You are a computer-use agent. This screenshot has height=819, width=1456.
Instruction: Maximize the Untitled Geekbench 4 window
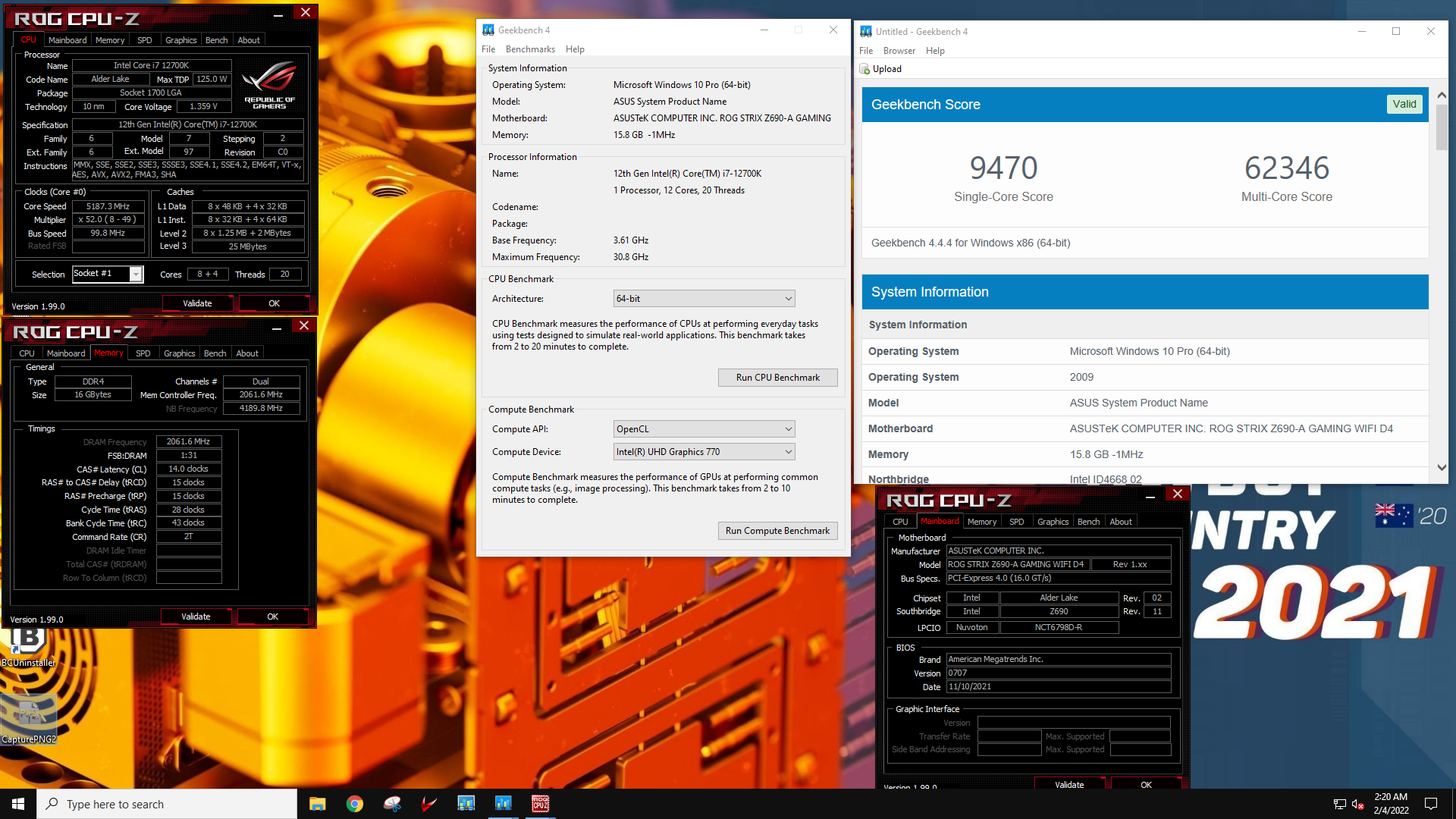[1396, 31]
